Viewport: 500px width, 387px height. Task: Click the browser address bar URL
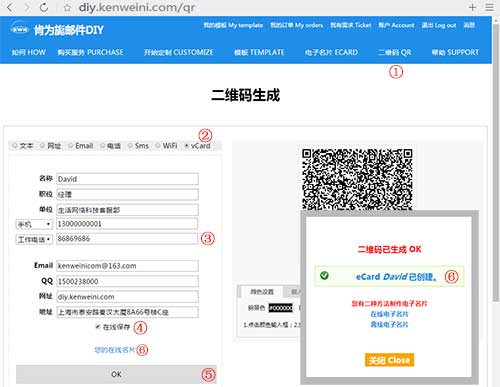coord(137,7)
